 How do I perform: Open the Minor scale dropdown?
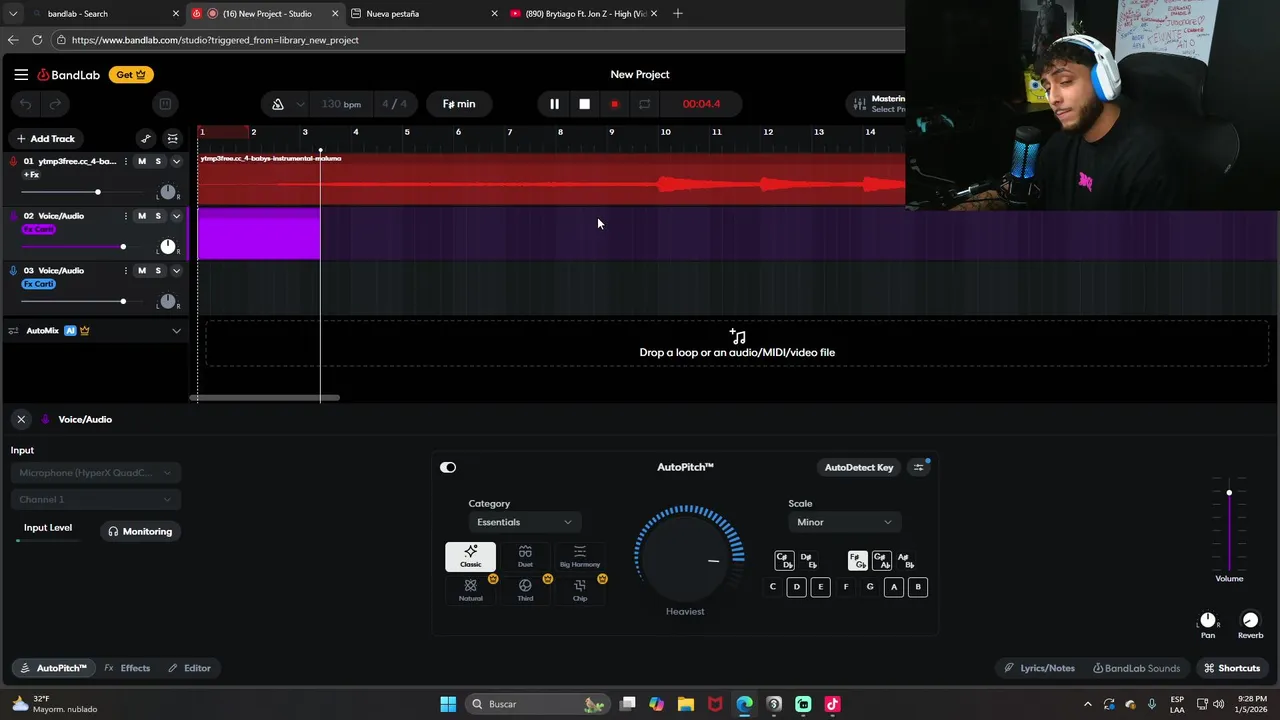point(844,522)
